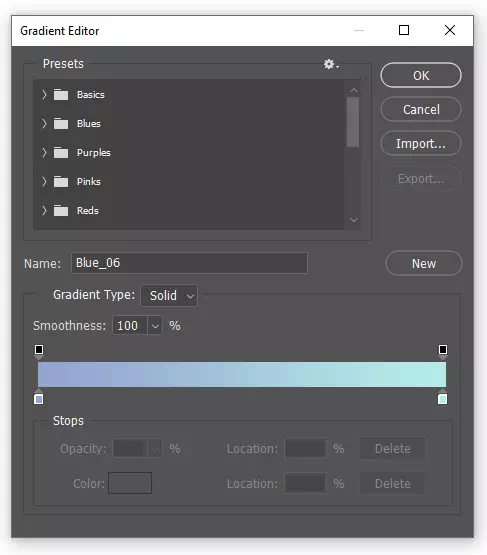Click the New button
Image resolution: width=487 pixels, height=555 pixels.
tap(424, 263)
